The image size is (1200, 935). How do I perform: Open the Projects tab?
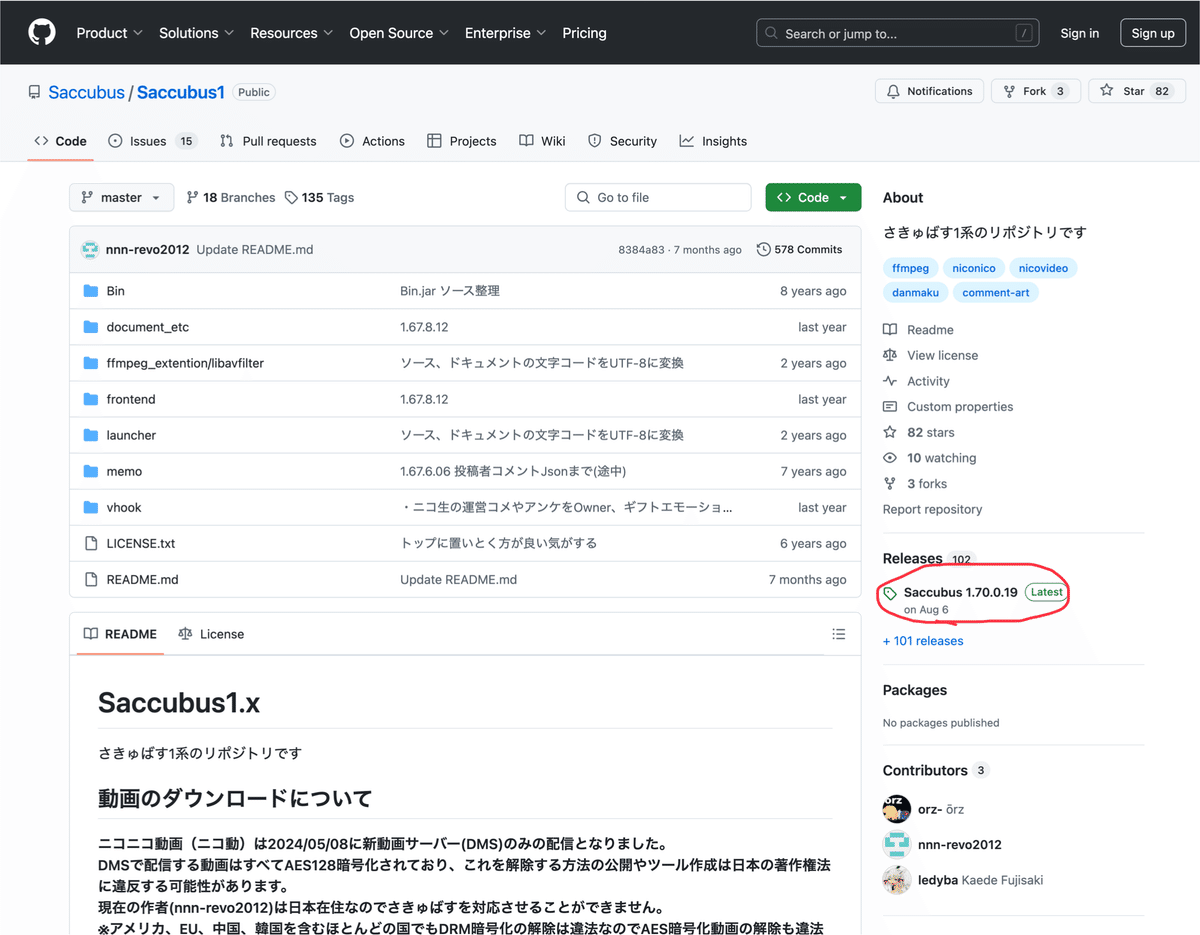tap(461, 141)
